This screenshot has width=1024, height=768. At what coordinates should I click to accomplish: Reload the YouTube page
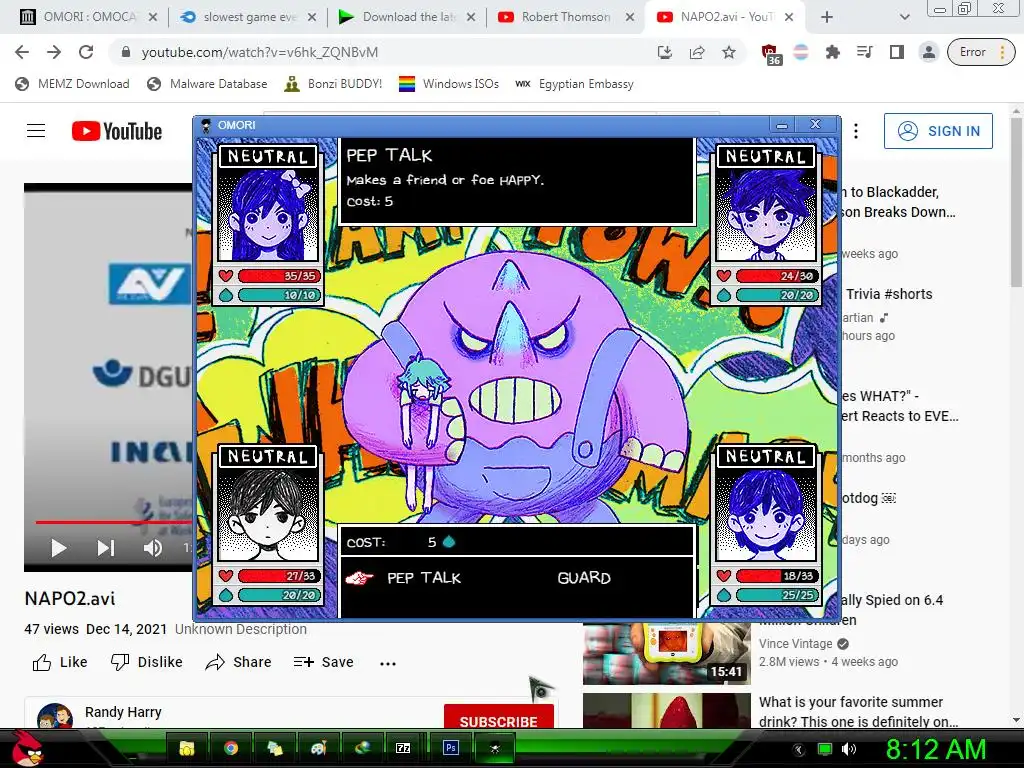coord(86,52)
